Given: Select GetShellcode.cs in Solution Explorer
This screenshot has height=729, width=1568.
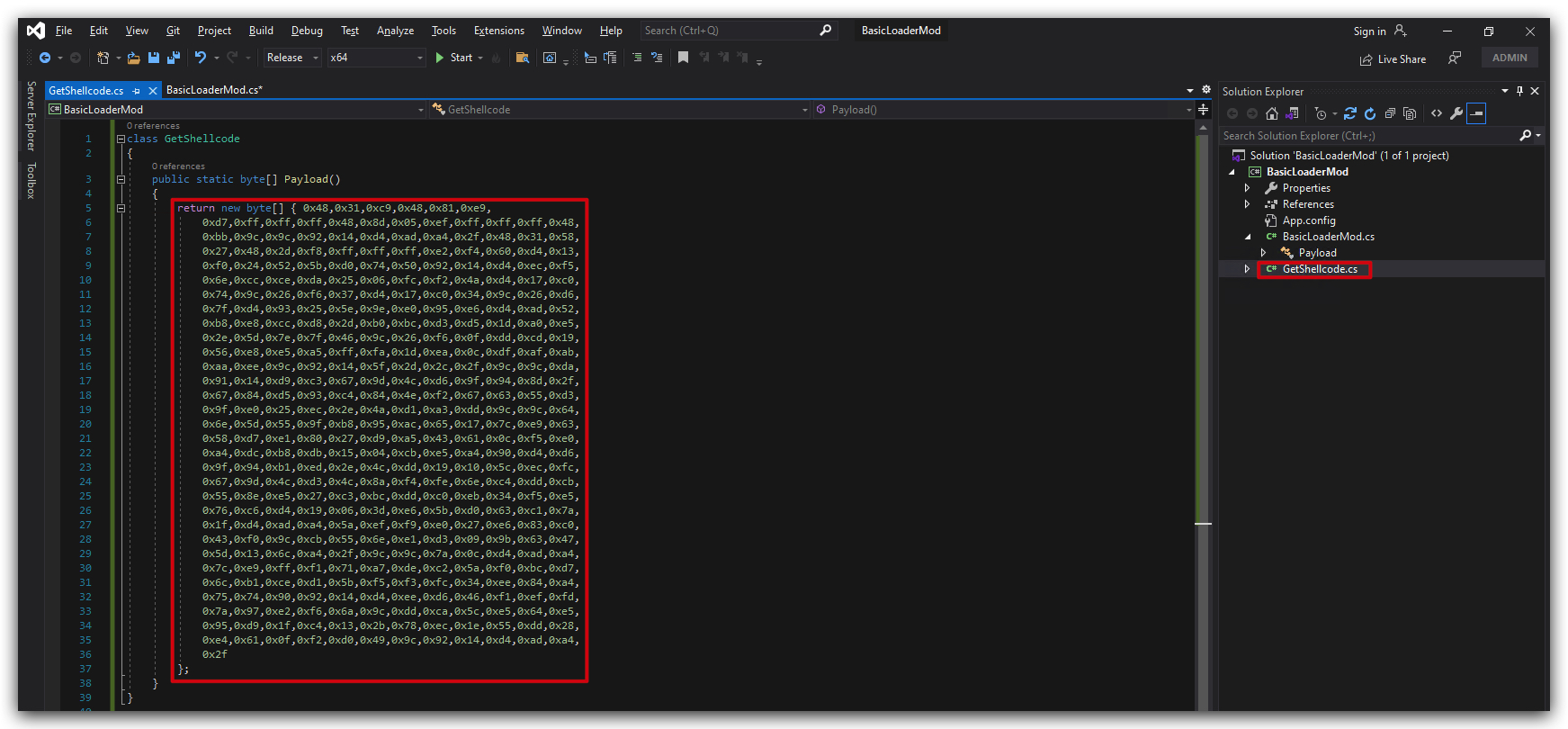Looking at the screenshot, I should coord(1320,269).
